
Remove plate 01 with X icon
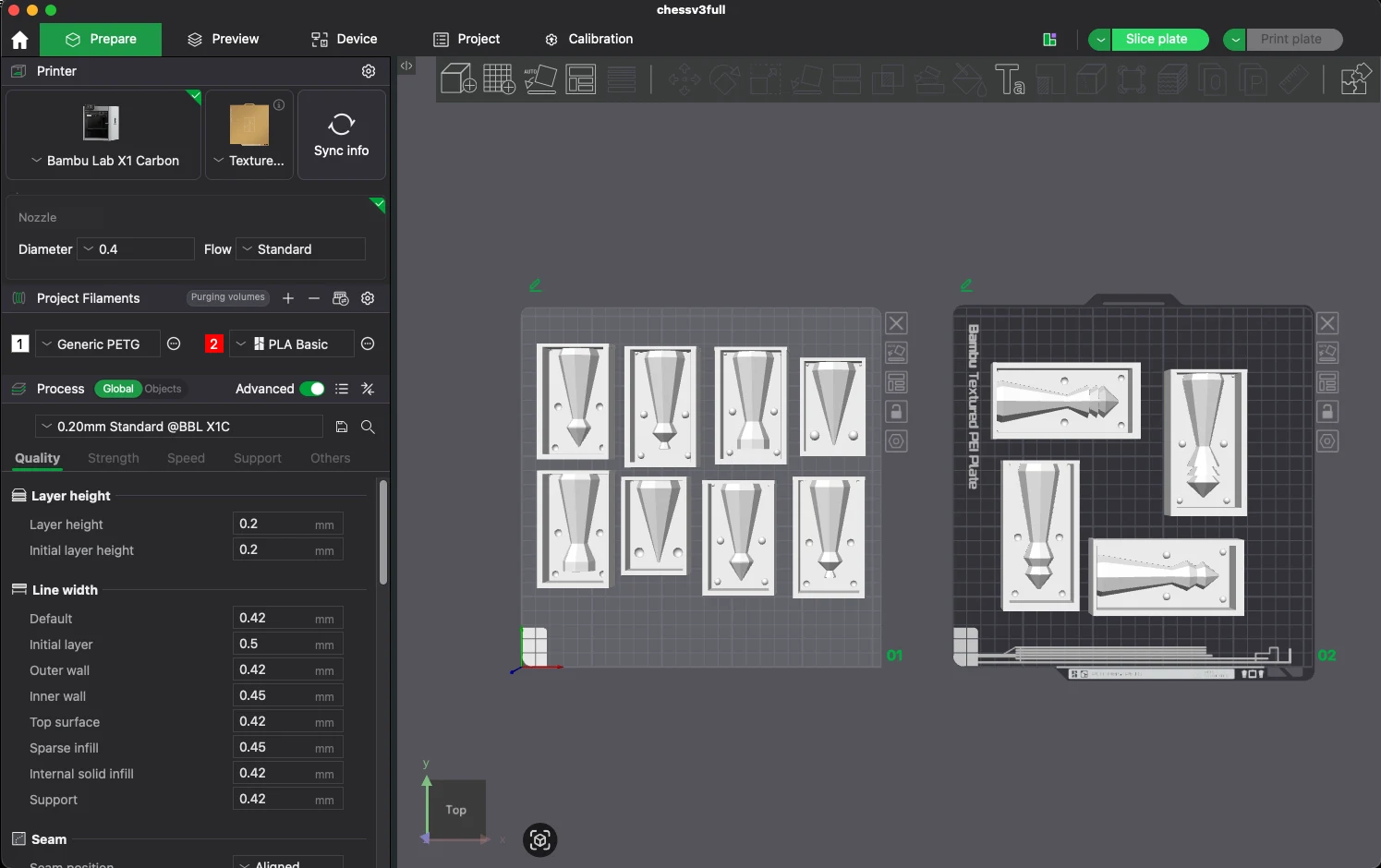(x=896, y=323)
